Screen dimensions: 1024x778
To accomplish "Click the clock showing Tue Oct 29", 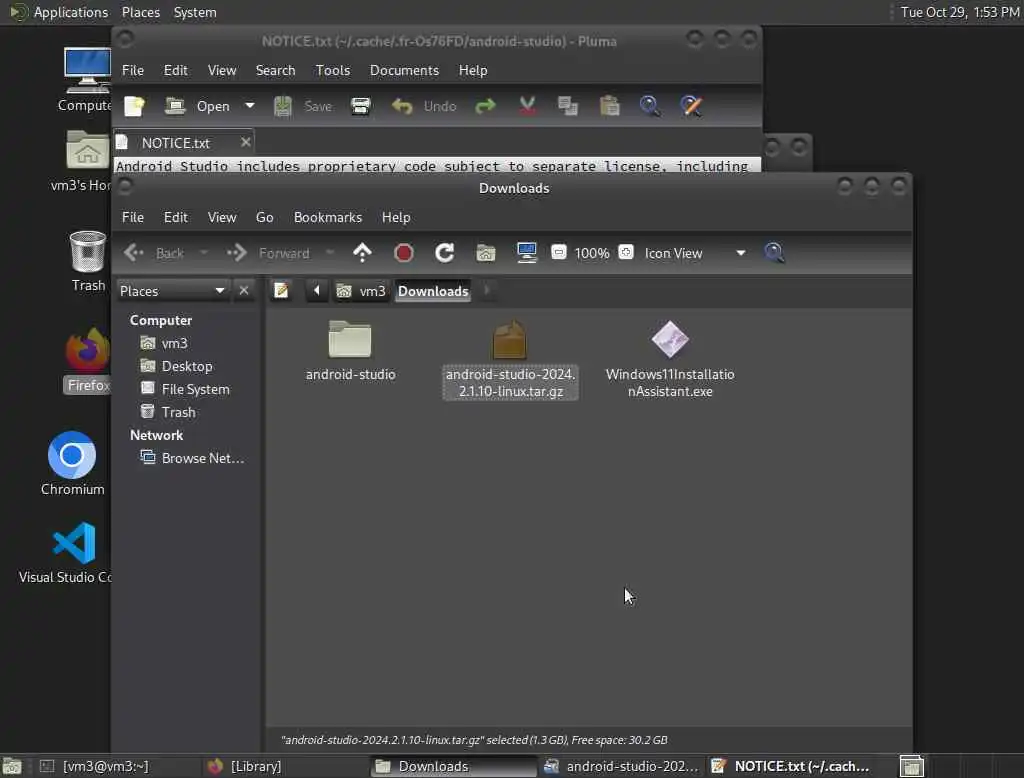I will point(959,12).
